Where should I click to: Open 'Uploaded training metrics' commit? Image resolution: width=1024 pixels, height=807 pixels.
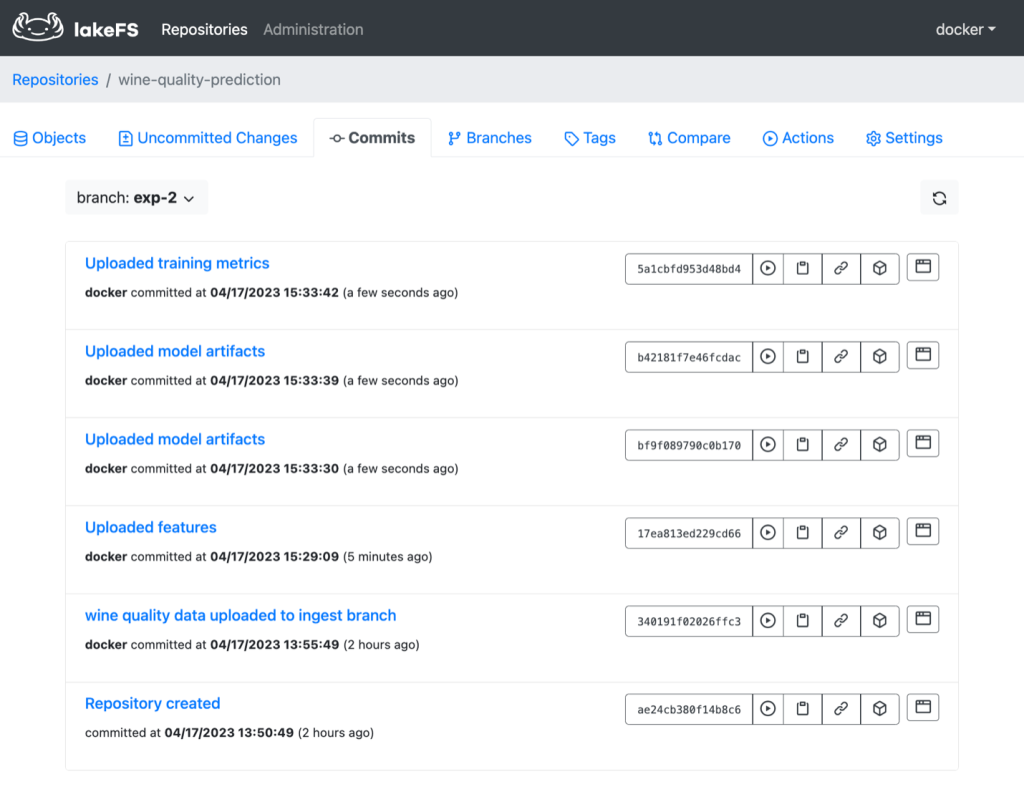click(x=177, y=263)
